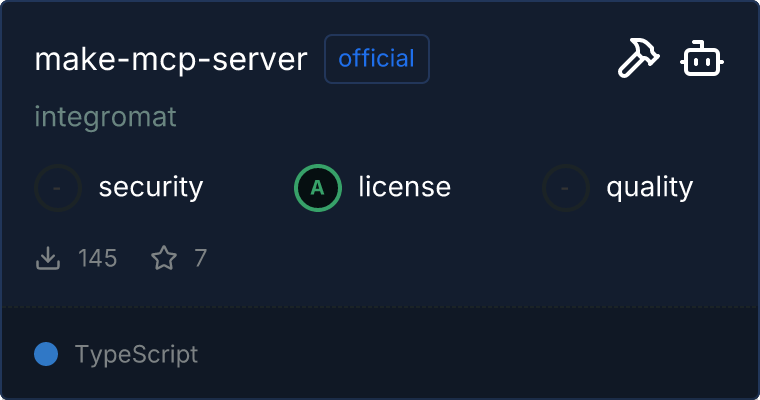760x400 pixels.
Task: Click empty footer area right of TypeScript
Action: click(480, 354)
